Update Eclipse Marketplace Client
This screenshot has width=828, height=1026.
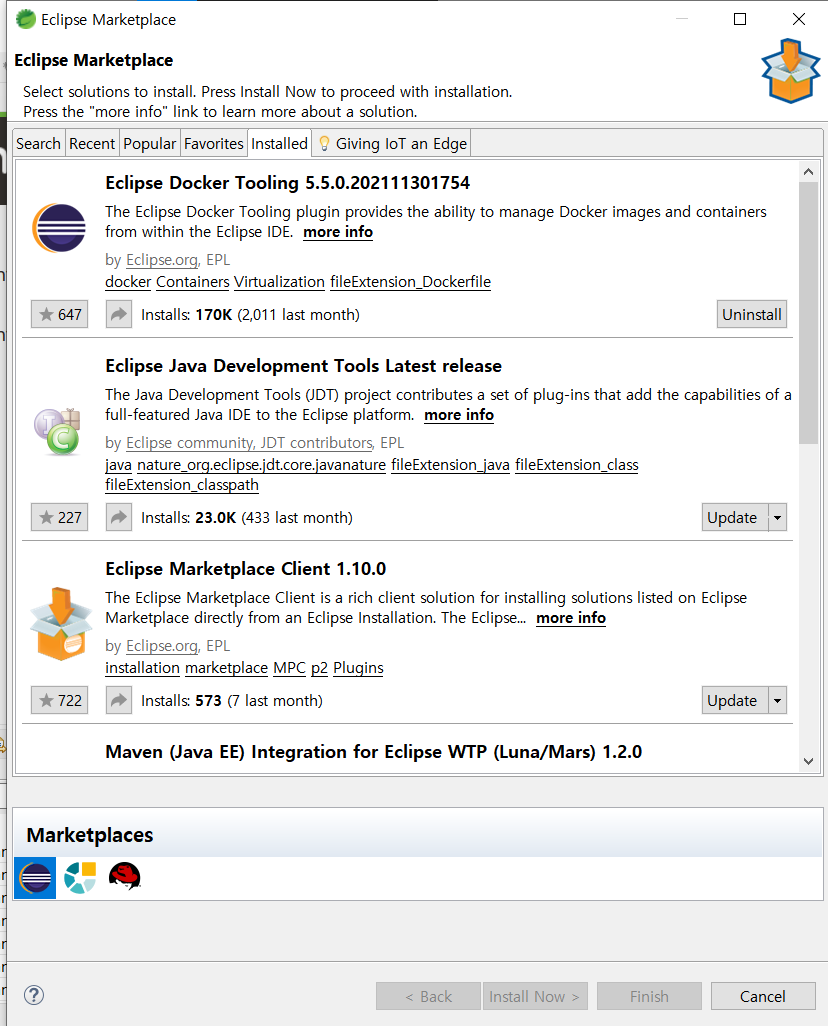[735, 701]
